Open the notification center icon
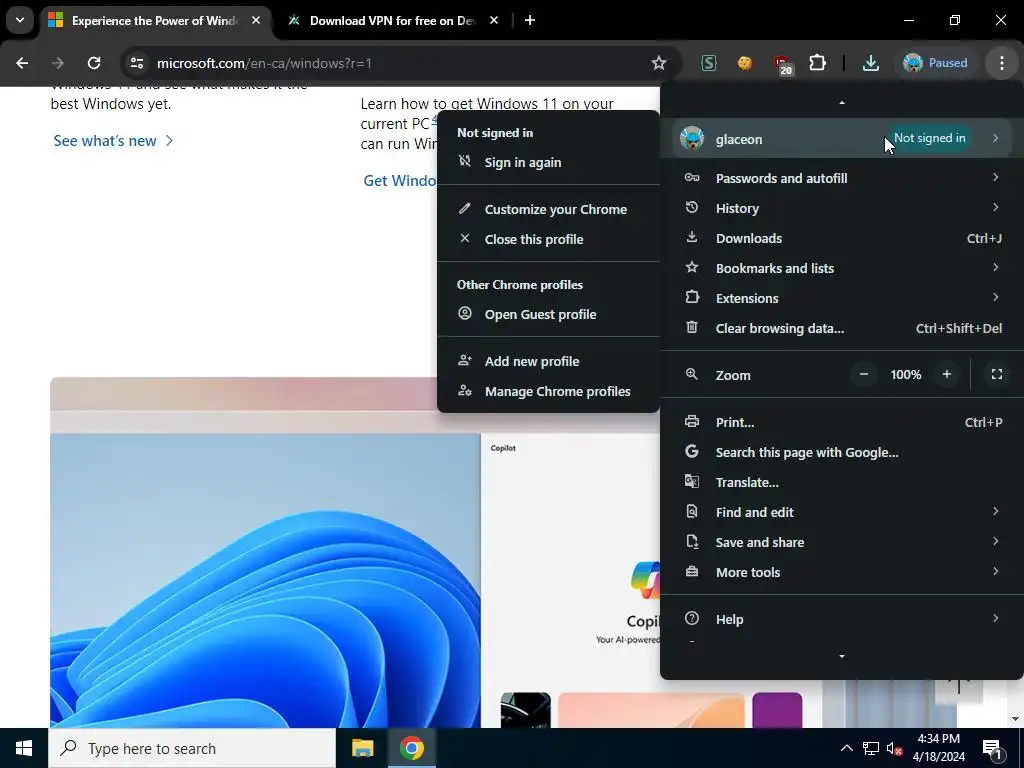 pyautogui.click(x=993, y=749)
